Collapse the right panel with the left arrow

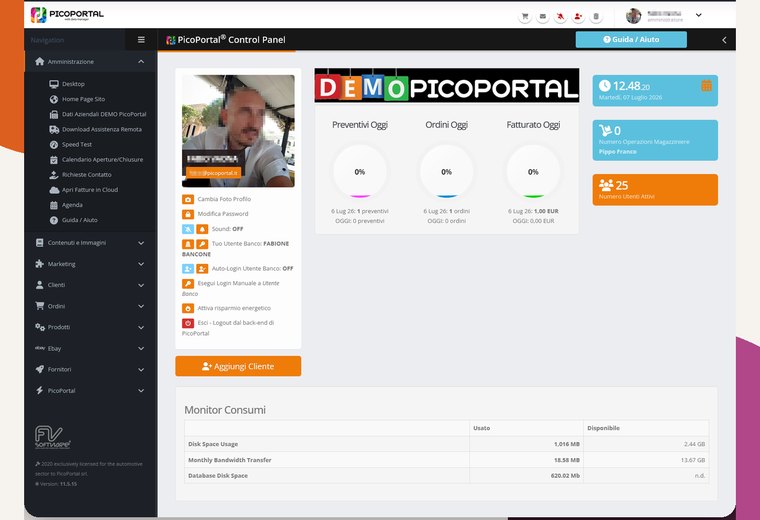(x=724, y=40)
